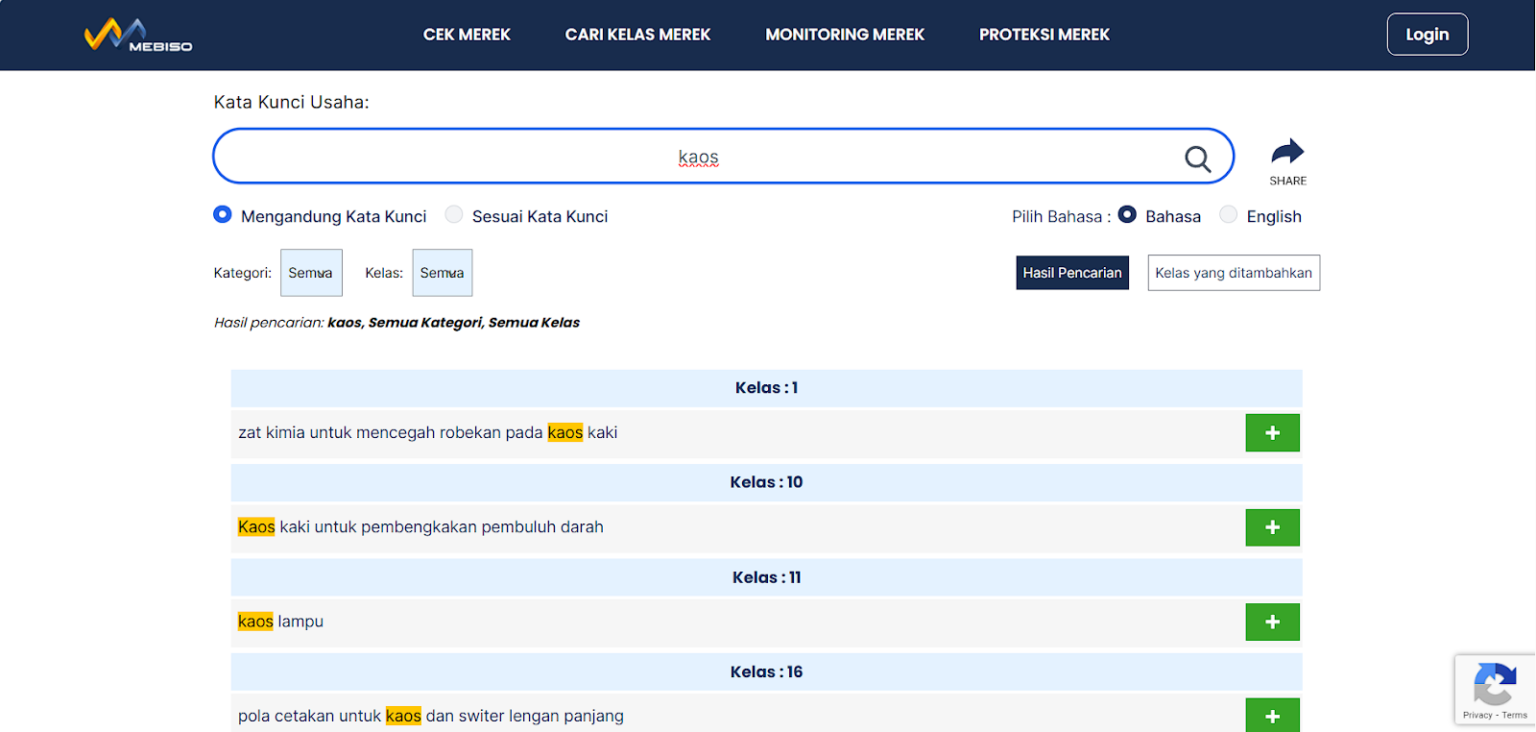
Task: Switch to 'Kelas yang ditambahkan' tab
Action: (x=1233, y=273)
